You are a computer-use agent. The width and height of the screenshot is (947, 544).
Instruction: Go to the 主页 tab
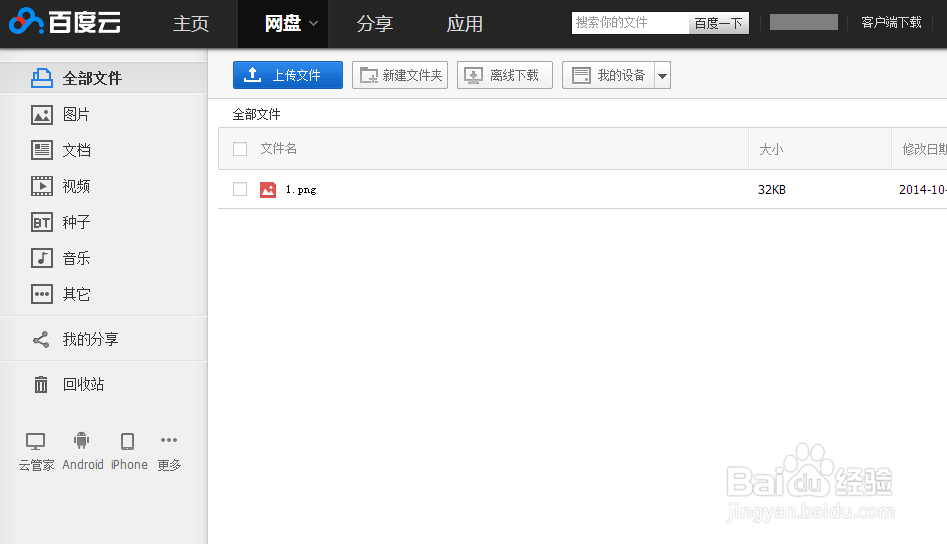point(191,24)
